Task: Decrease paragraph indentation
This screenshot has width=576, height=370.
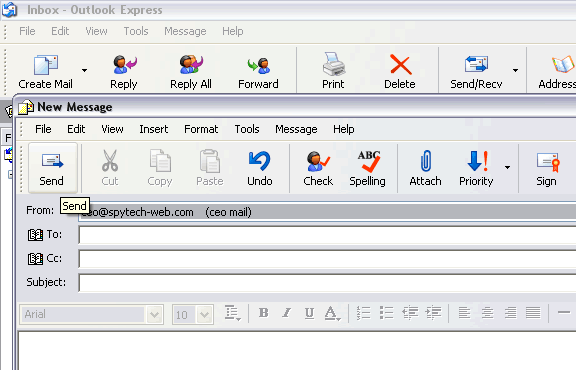Action: [x=410, y=313]
